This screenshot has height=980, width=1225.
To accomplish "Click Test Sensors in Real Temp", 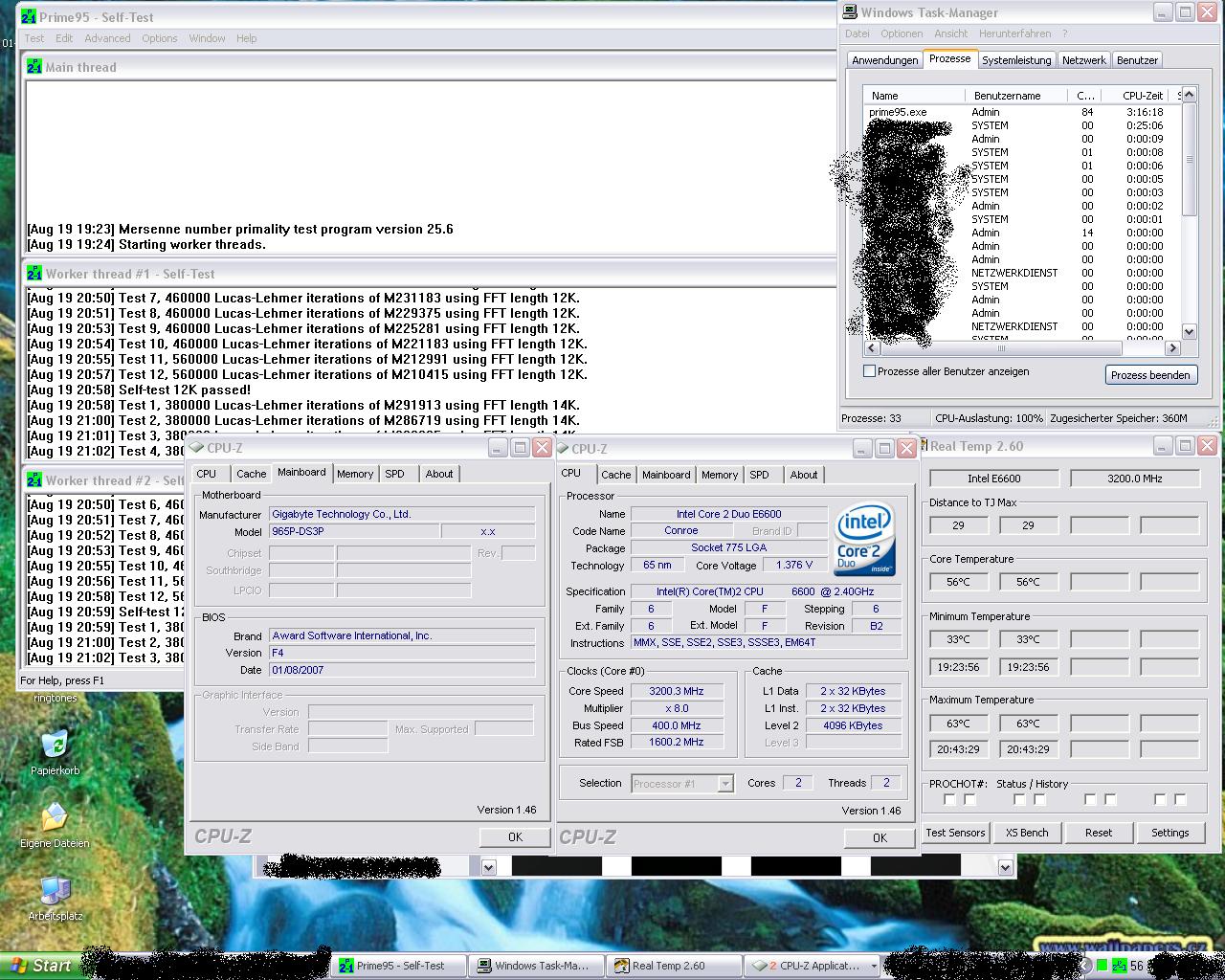I will click(955, 833).
